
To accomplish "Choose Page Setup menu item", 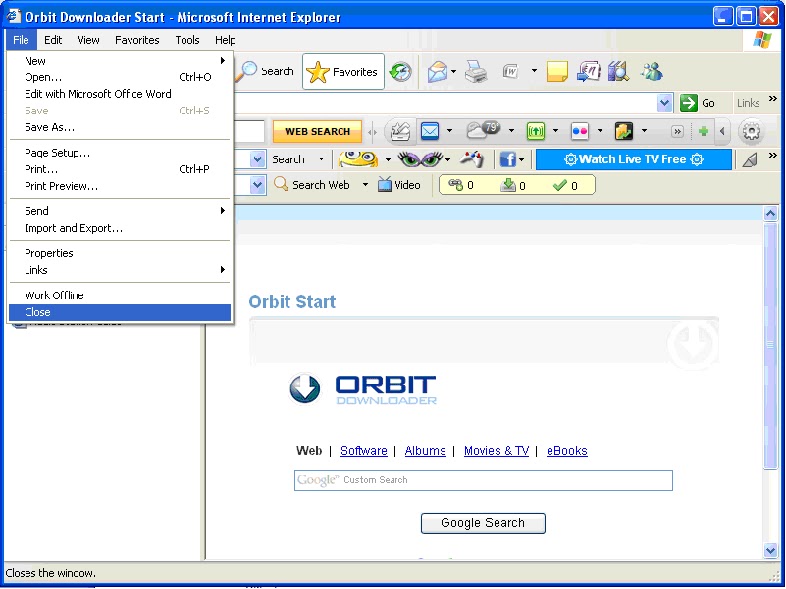I will (120, 153).
